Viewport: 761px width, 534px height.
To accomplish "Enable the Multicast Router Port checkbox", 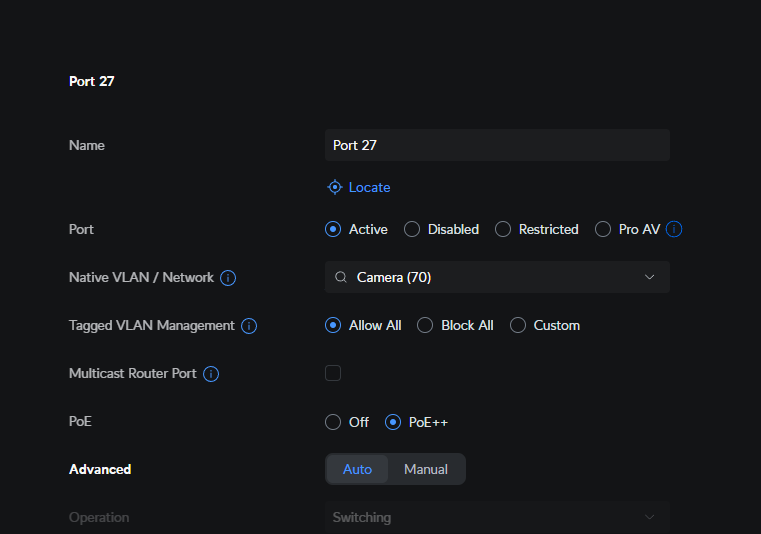I will pos(333,373).
